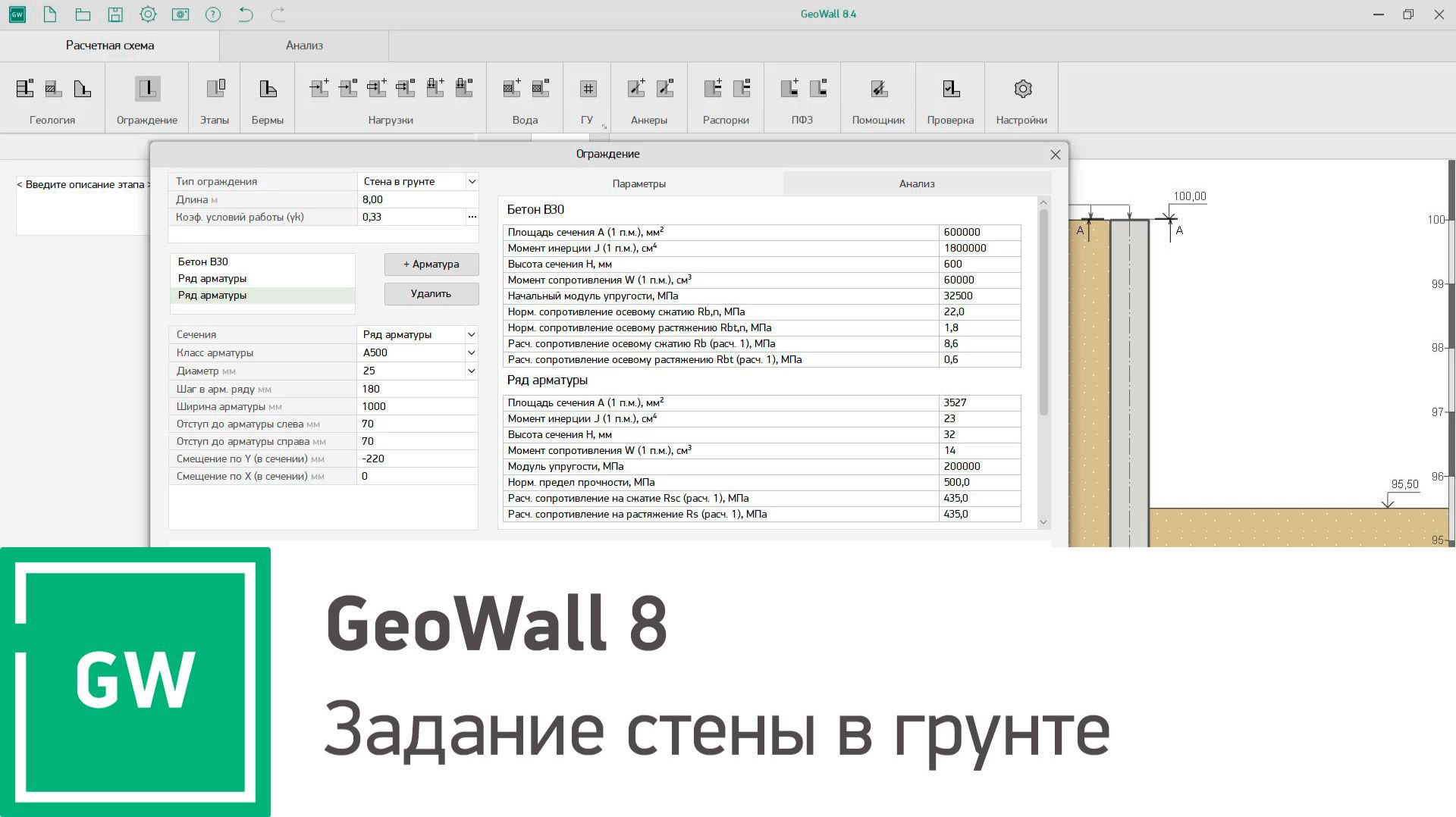This screenshot has height=817, width=1456.
Task: Open the gear icon in the title bar
Action: (x=148, y=14)
